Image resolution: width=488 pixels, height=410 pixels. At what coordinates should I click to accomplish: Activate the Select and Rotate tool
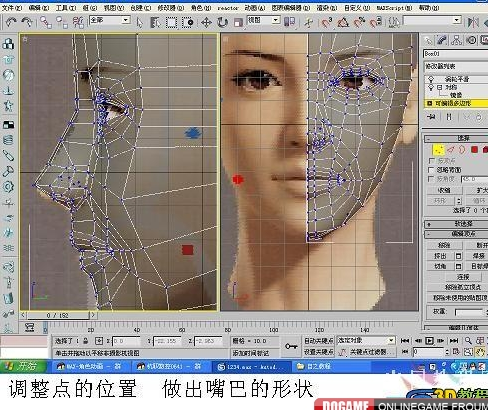tap(222, 23)
